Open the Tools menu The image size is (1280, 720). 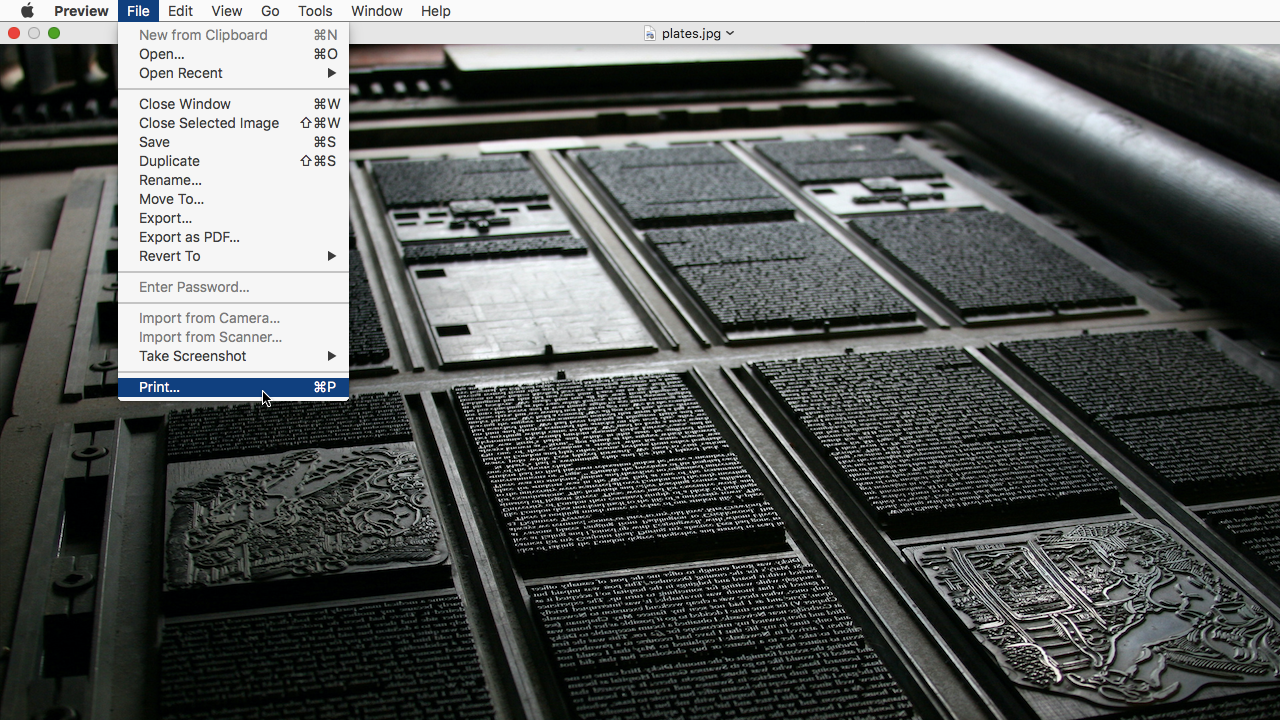point(315,11)
